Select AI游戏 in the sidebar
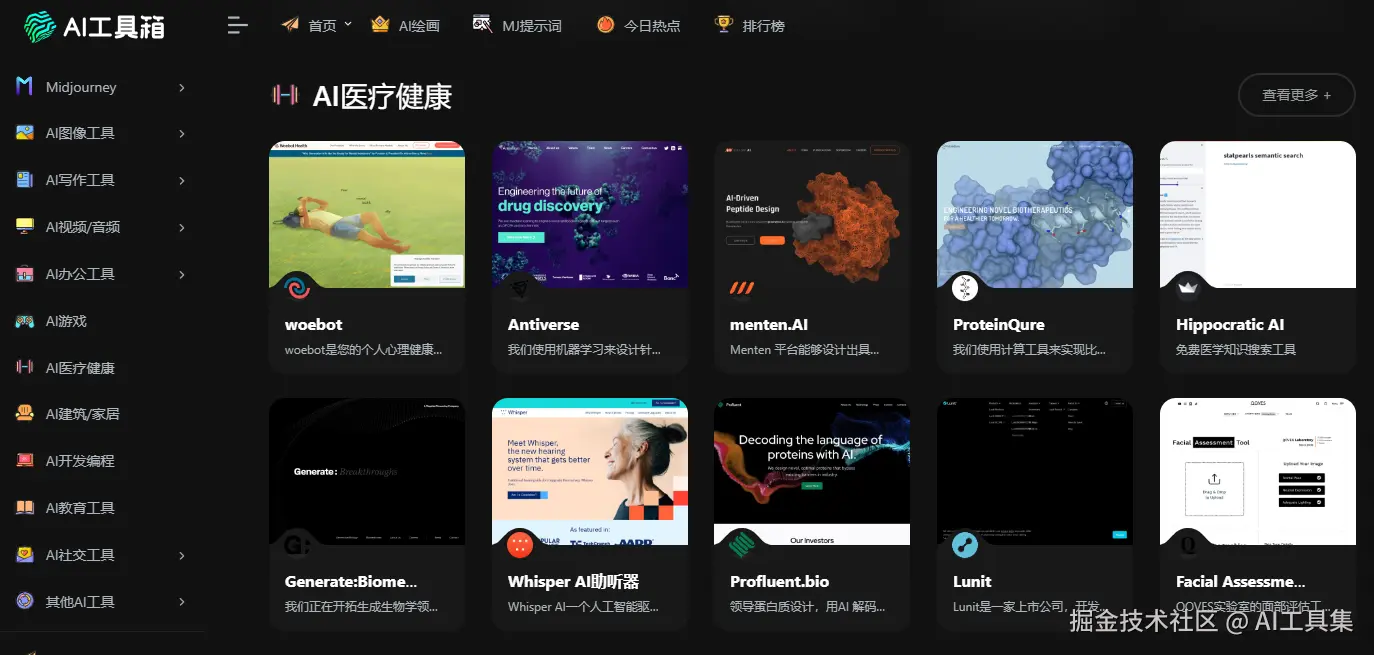The height and width of the screenshot is (655, 1374). tap(66, 321)
